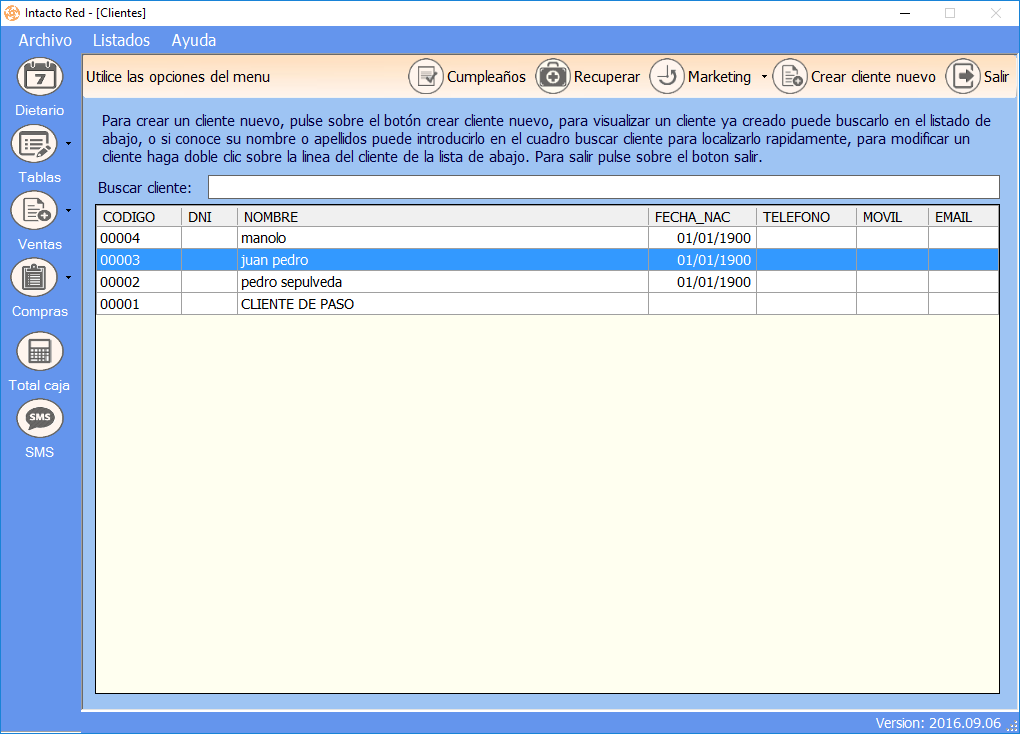Sort by the DNI column header
Screen dimensions: 1020x734
click(x=209, y=217)
